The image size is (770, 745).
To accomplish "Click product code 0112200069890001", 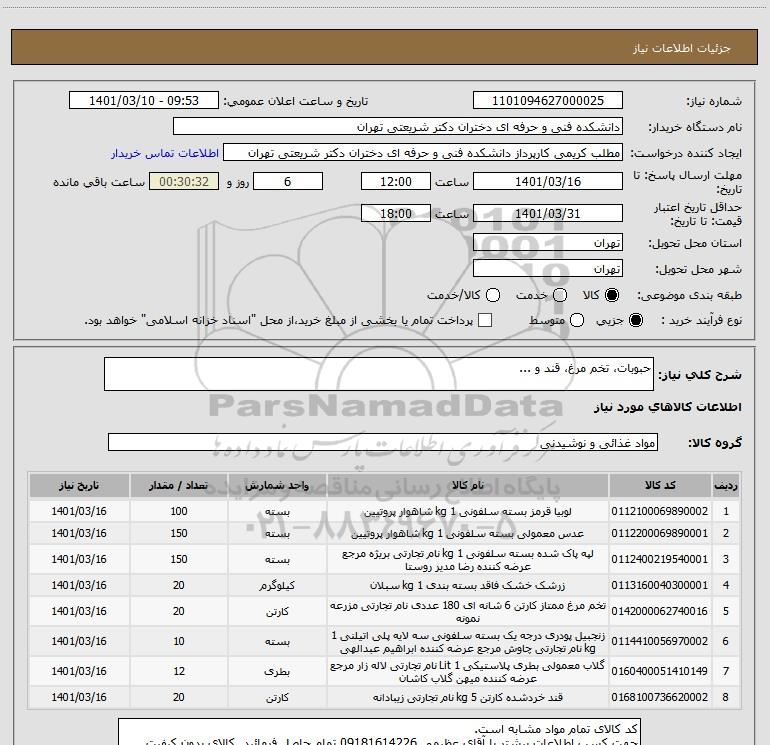I will click(x=660, y=533).
